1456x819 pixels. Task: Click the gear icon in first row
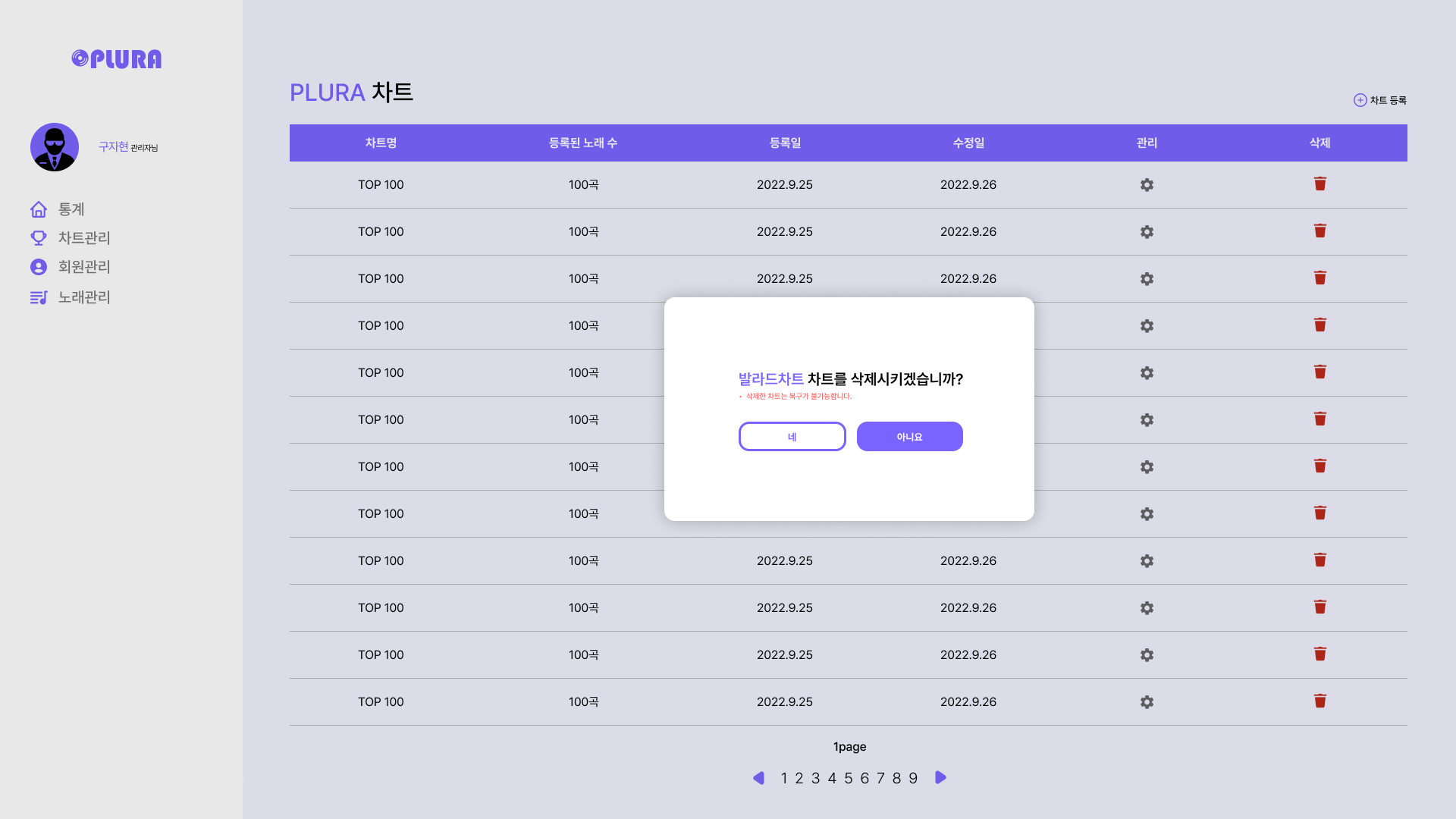[1147, 185]
